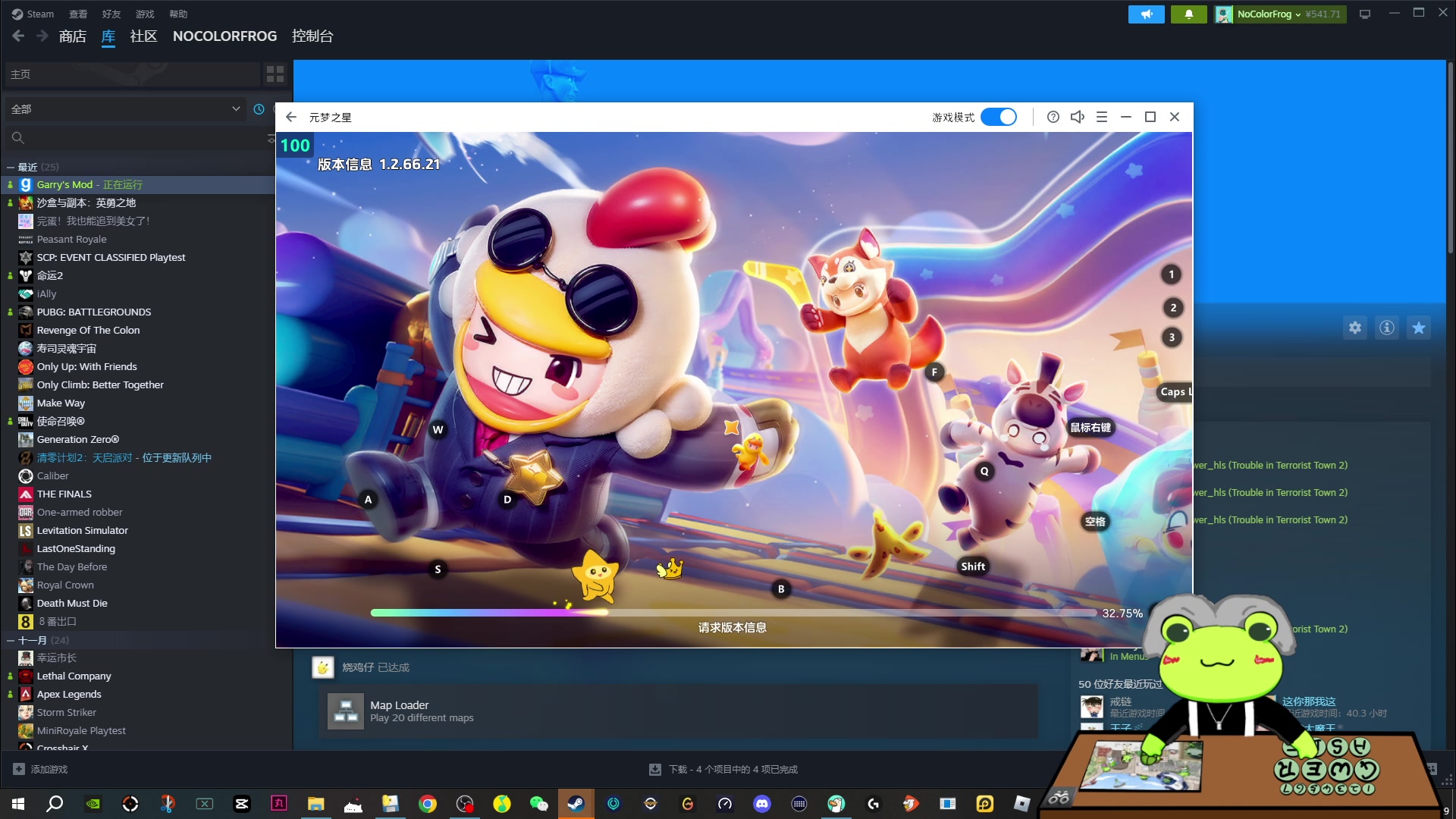Open NoColorFrog account dropdown
The height and width of the screenshot is (819, 1456).
tap(1280, 14)
